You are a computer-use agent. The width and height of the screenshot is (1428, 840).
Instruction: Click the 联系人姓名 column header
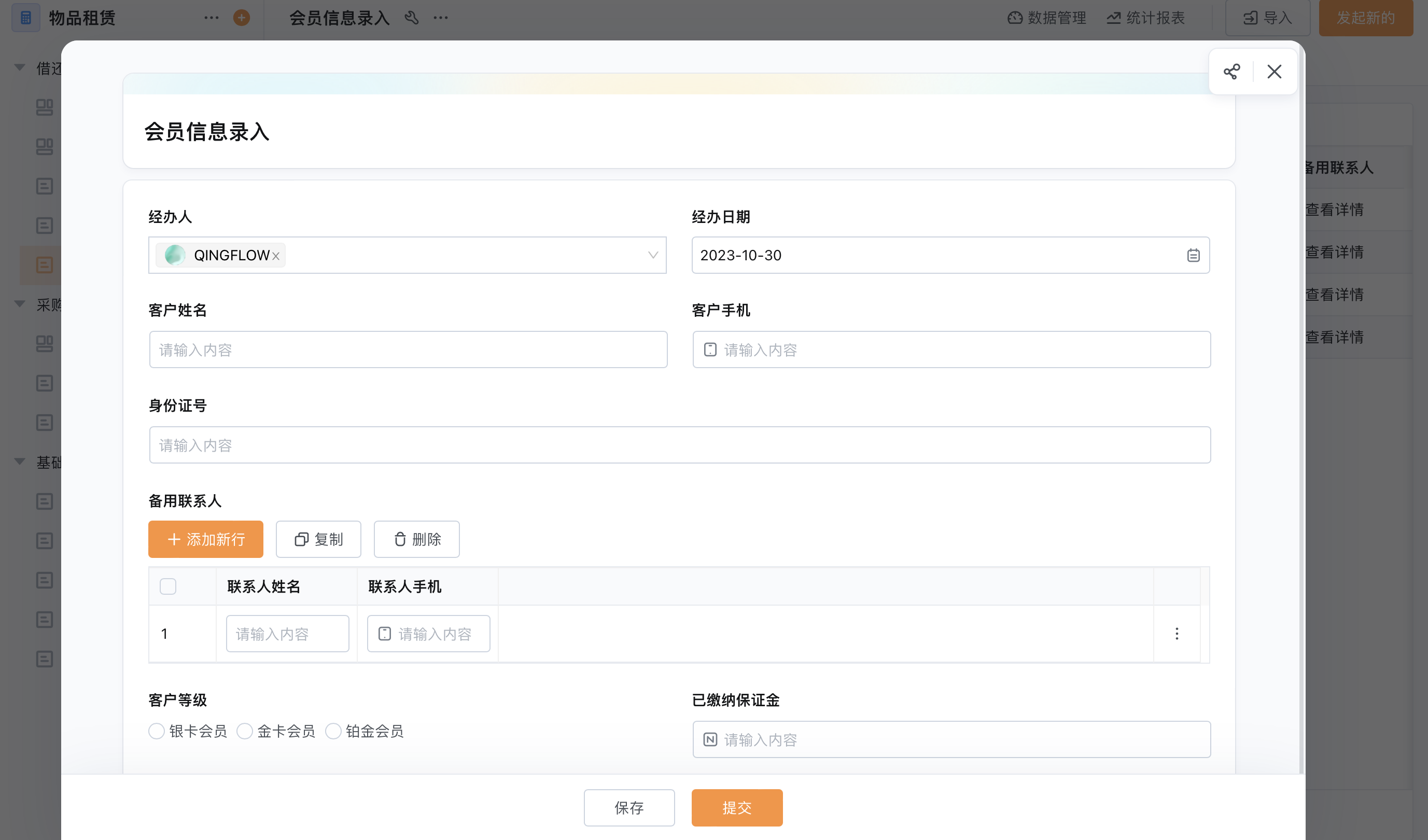click(263, 586)
